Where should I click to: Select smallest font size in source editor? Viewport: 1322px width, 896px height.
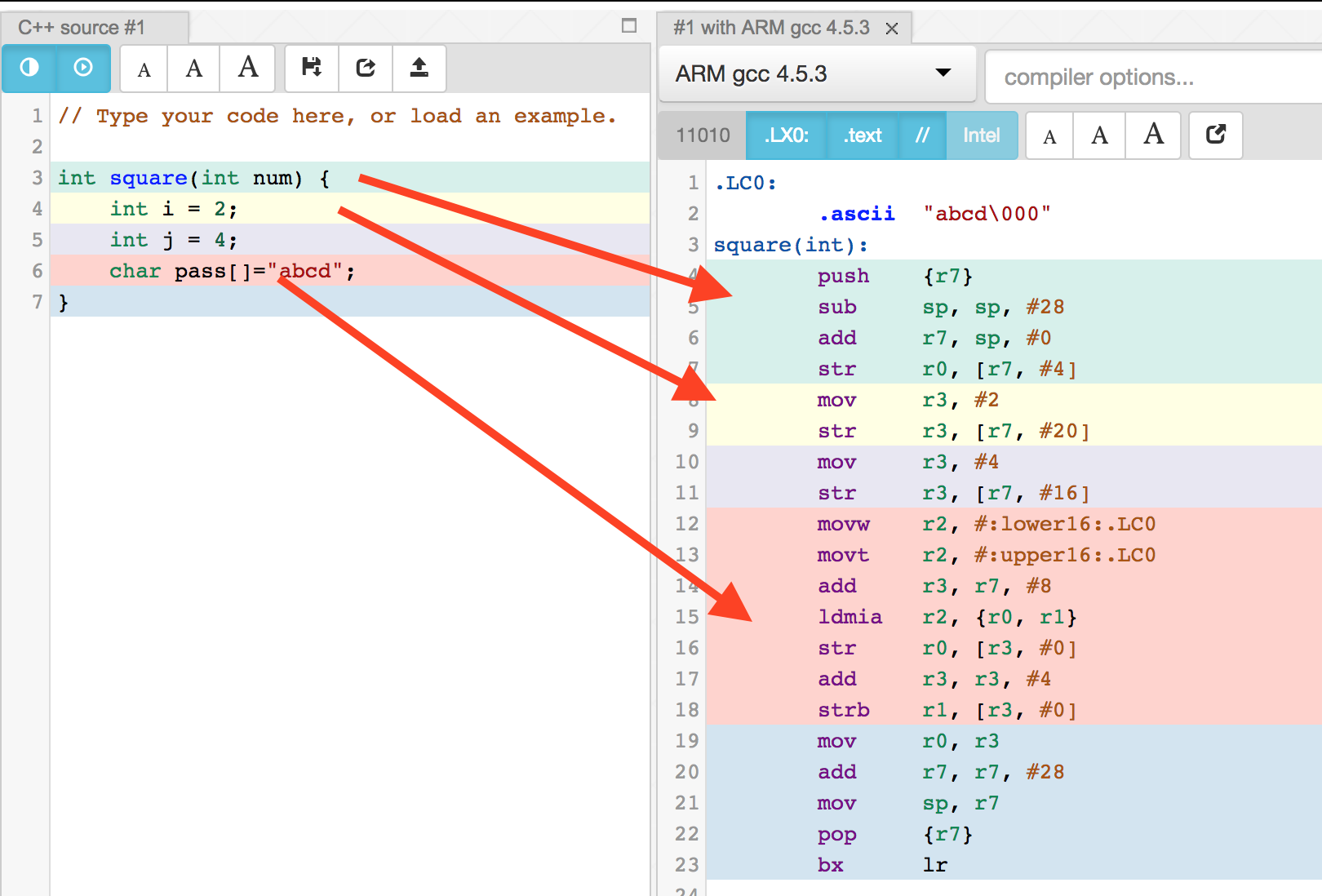pos(144,69)
